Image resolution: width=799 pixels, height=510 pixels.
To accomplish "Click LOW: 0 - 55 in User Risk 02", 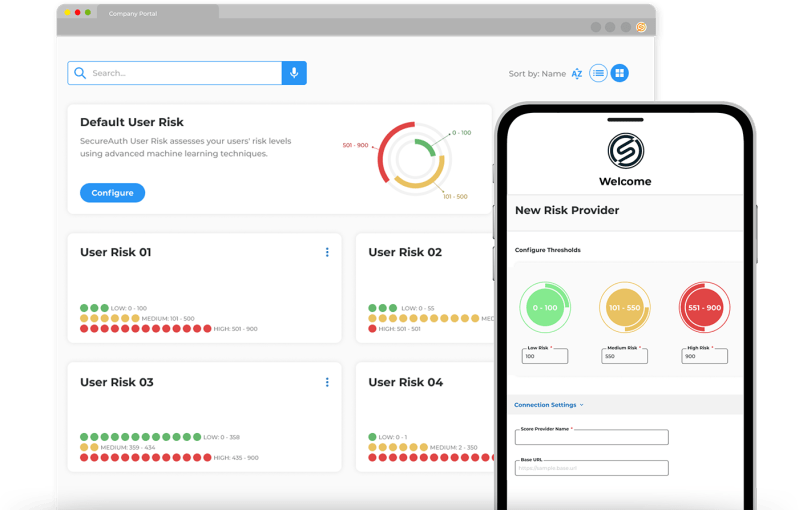I will tap(418, 308).
